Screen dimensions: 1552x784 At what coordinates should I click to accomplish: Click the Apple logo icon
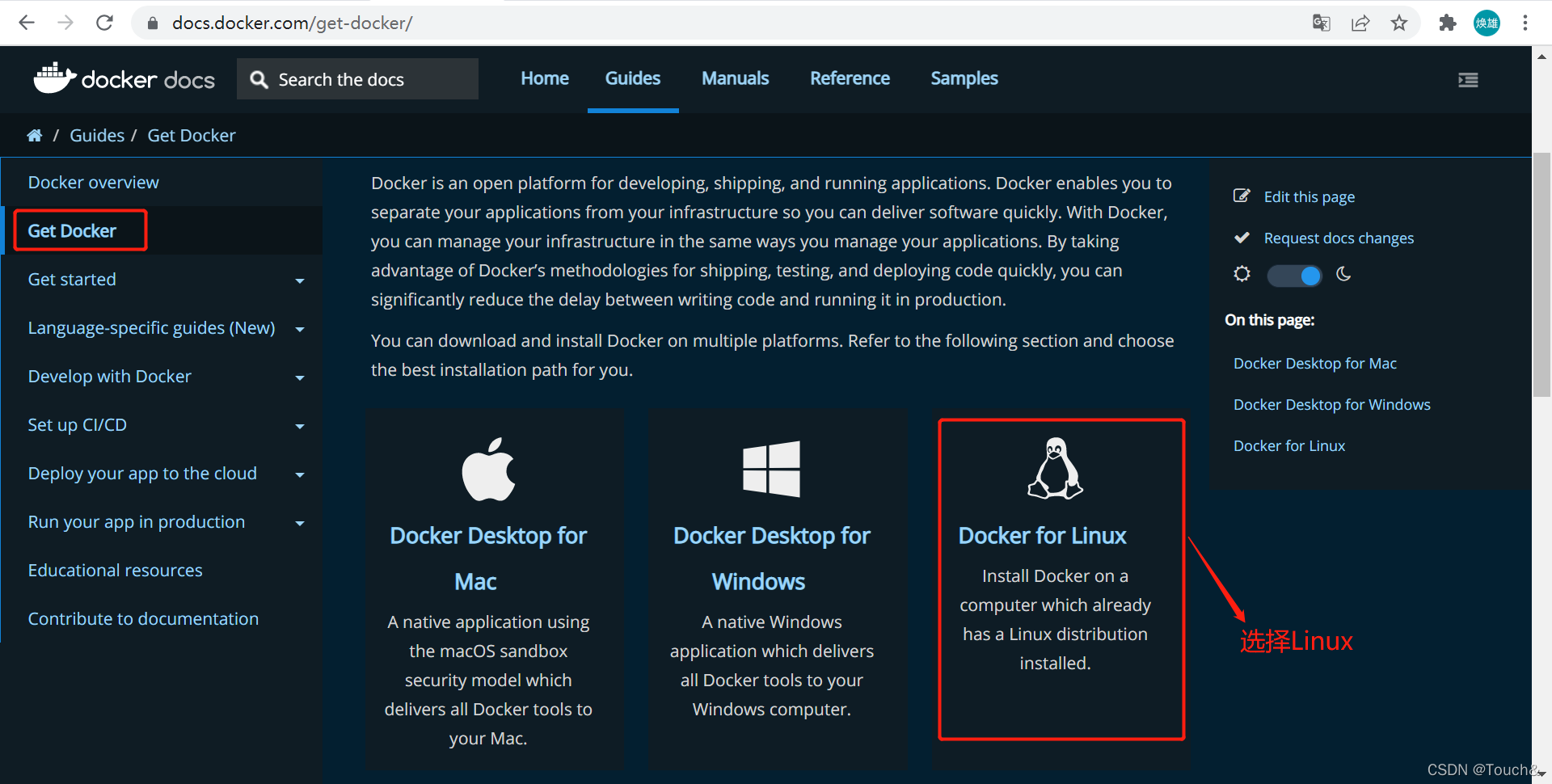pos(488,470)
